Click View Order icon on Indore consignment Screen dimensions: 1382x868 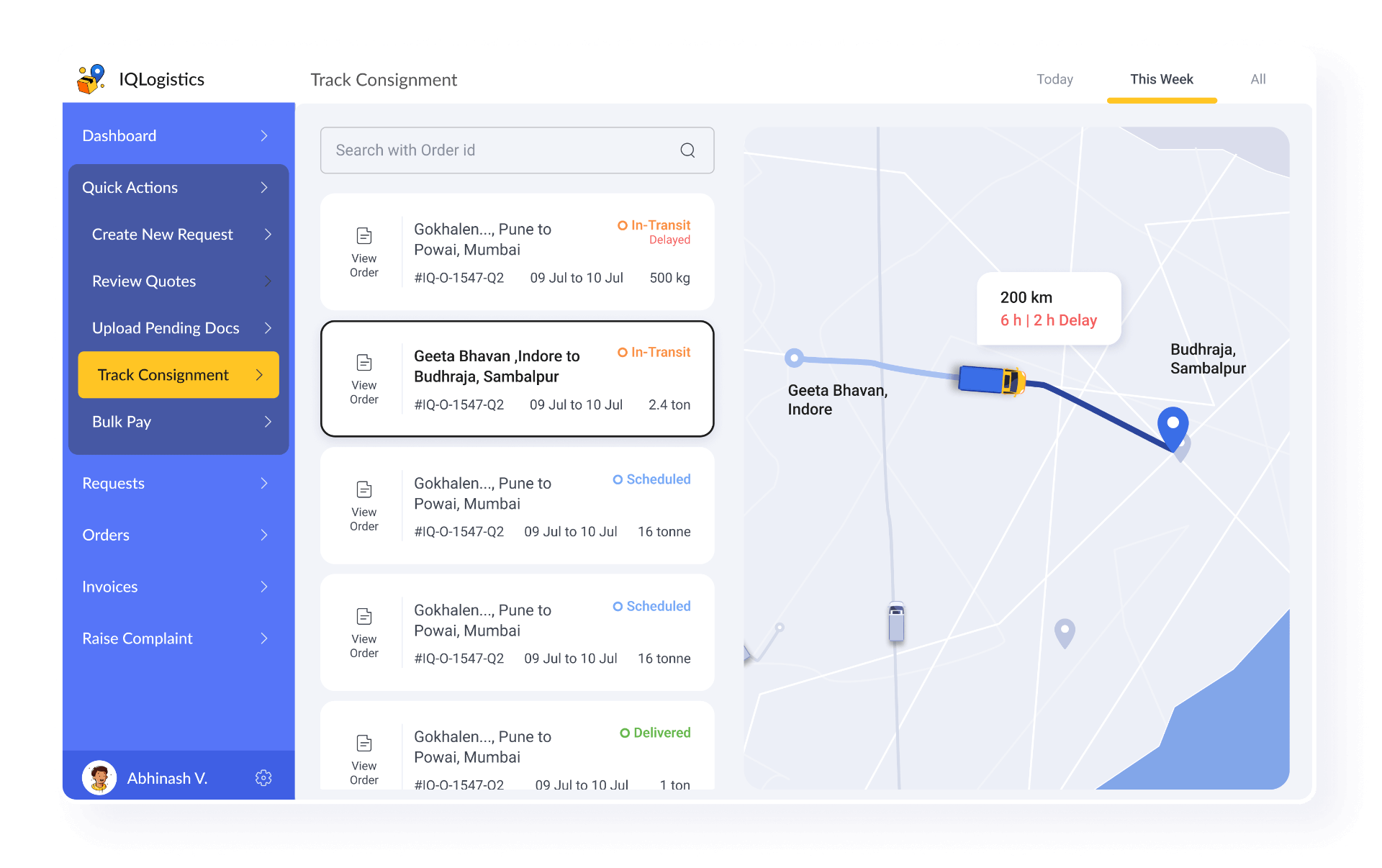coord(364,362)
